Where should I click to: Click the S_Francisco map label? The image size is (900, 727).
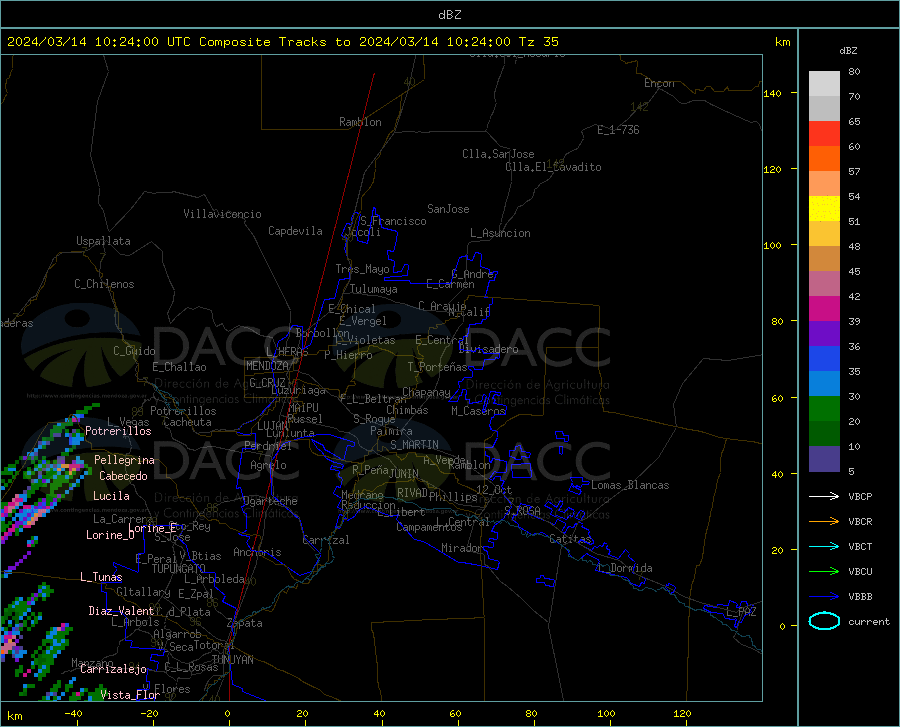(x=393, y=221)
